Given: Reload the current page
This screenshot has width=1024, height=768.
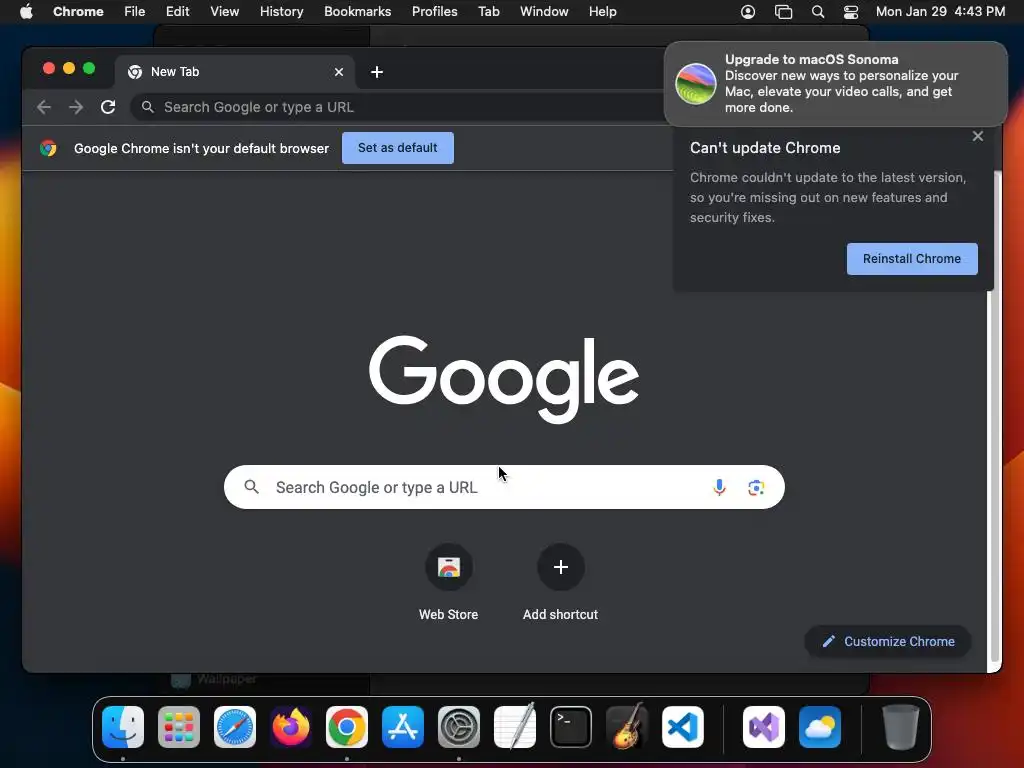Looking at the screenshot, I should coord(108,107).
